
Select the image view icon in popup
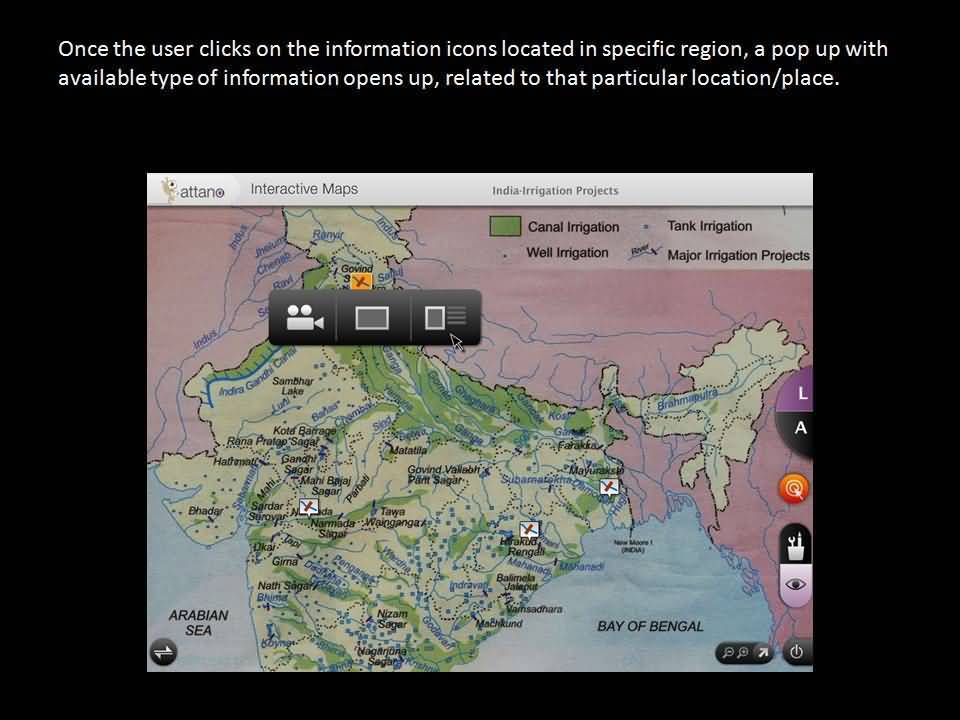(x=372, y=318)
